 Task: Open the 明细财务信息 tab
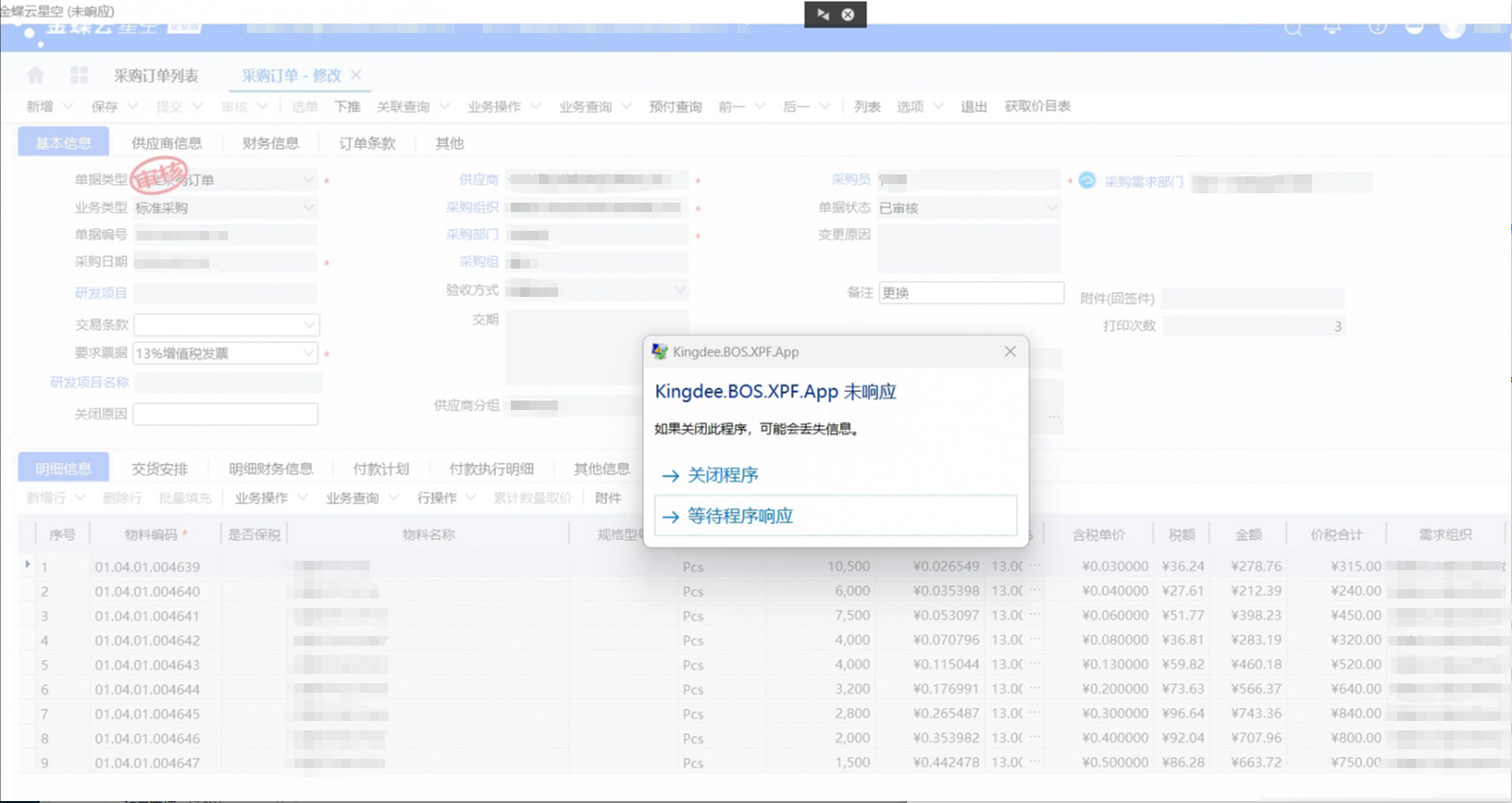pyautogui.click(x=271, y=468)
